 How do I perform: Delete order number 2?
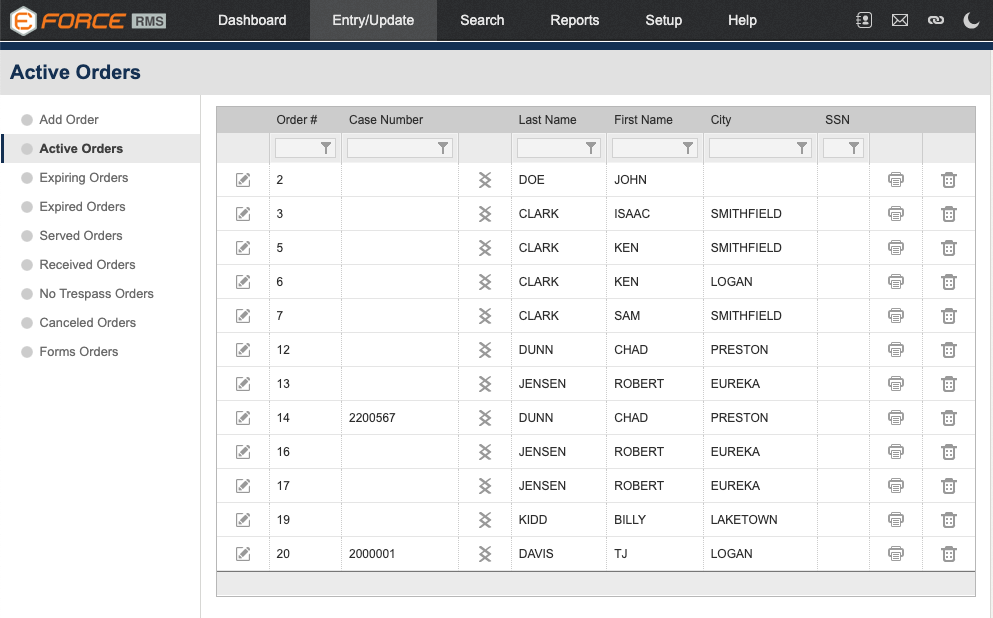tap(948, 179)
